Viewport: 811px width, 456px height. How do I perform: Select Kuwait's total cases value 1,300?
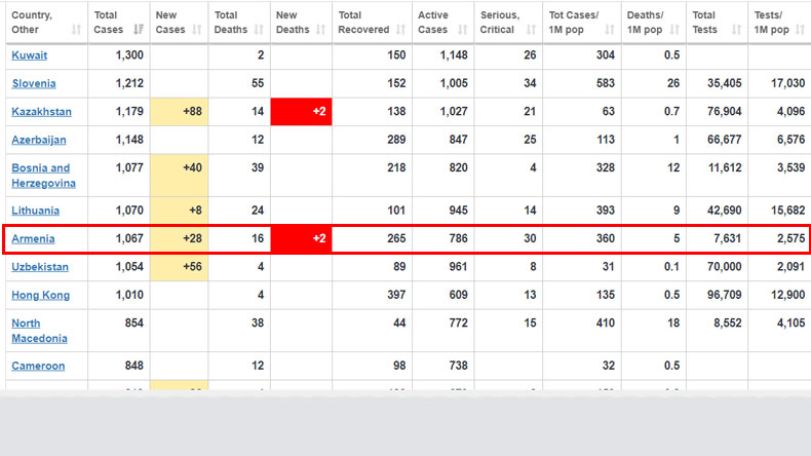[129, 55]
